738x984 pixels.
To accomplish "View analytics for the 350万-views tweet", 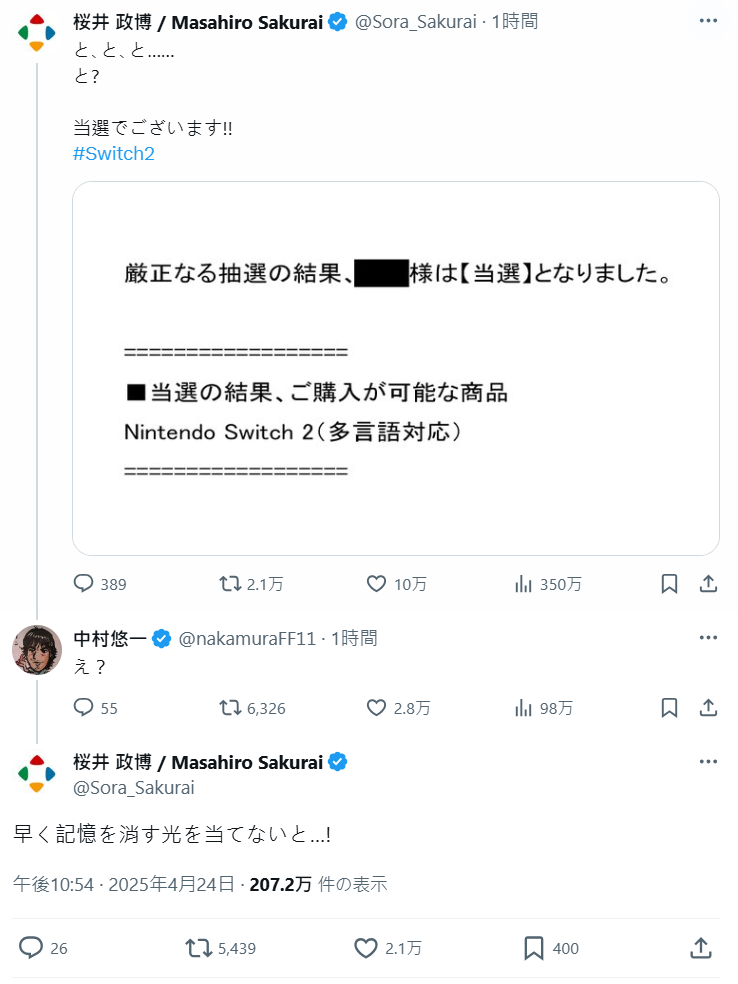I will (x=522, y=584).
